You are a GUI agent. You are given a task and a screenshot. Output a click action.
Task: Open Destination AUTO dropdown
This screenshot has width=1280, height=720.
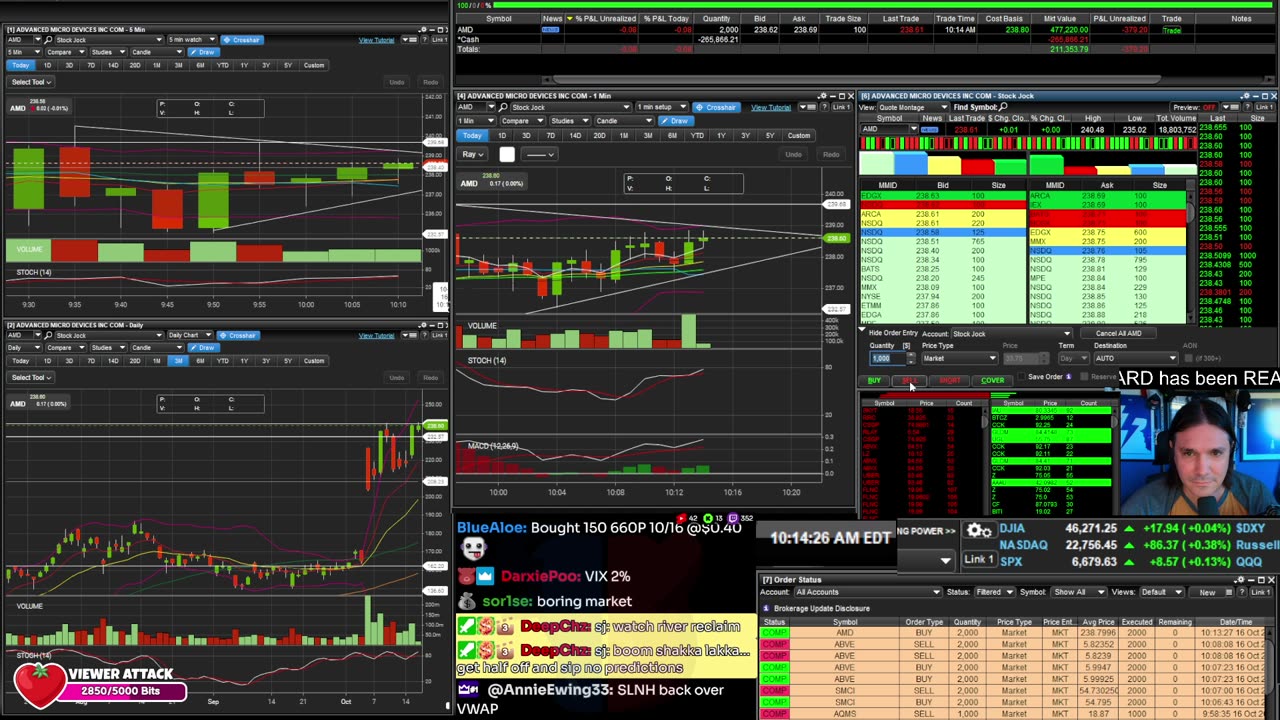(x=1136, y=358)
